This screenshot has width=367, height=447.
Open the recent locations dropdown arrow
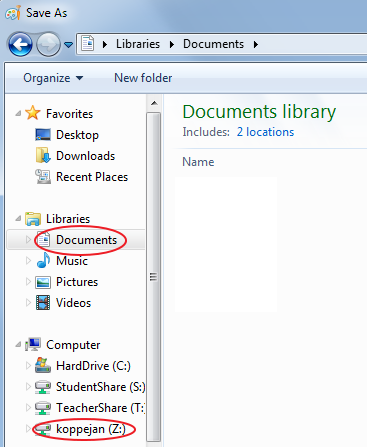[x=68, y=44]
